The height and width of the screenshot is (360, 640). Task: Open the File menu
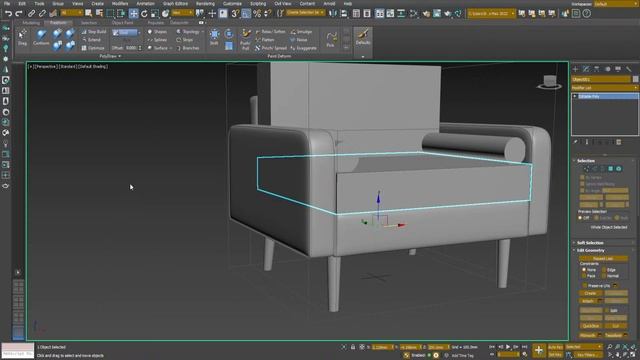pos(7,4)
